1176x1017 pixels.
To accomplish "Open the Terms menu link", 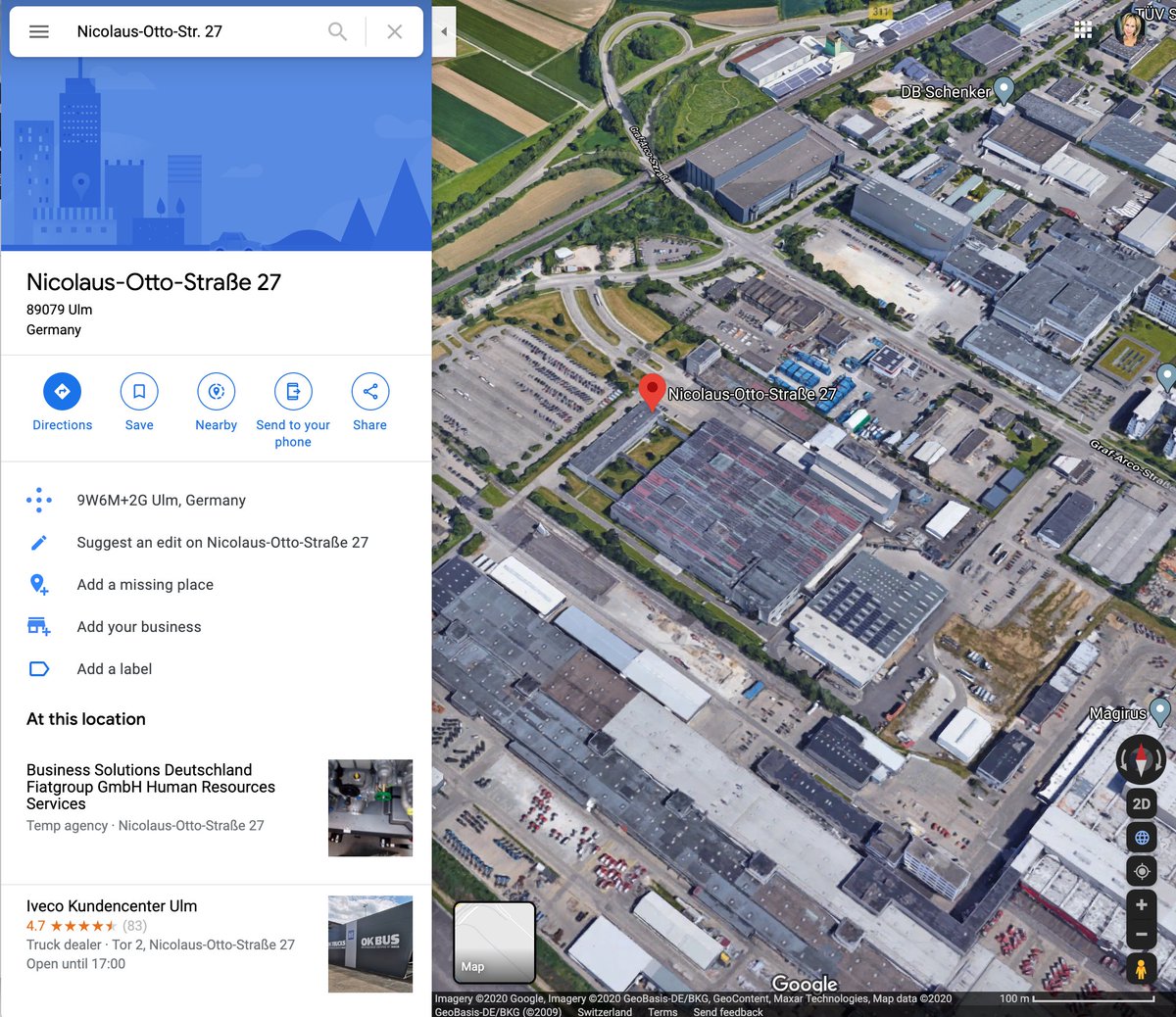I will pos(662,1011).
